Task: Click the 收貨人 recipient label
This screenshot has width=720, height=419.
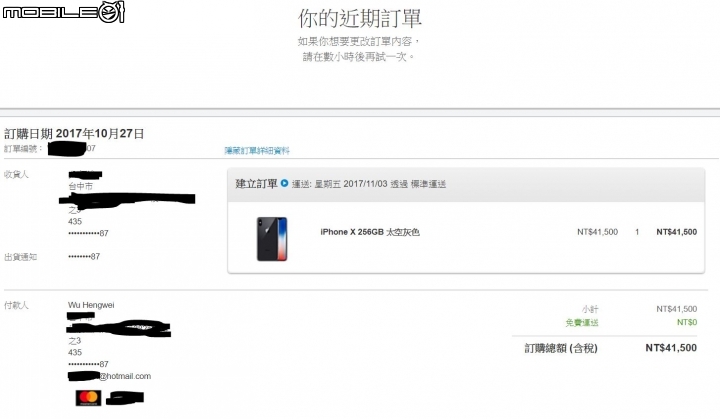Action: tap(17, 174)
